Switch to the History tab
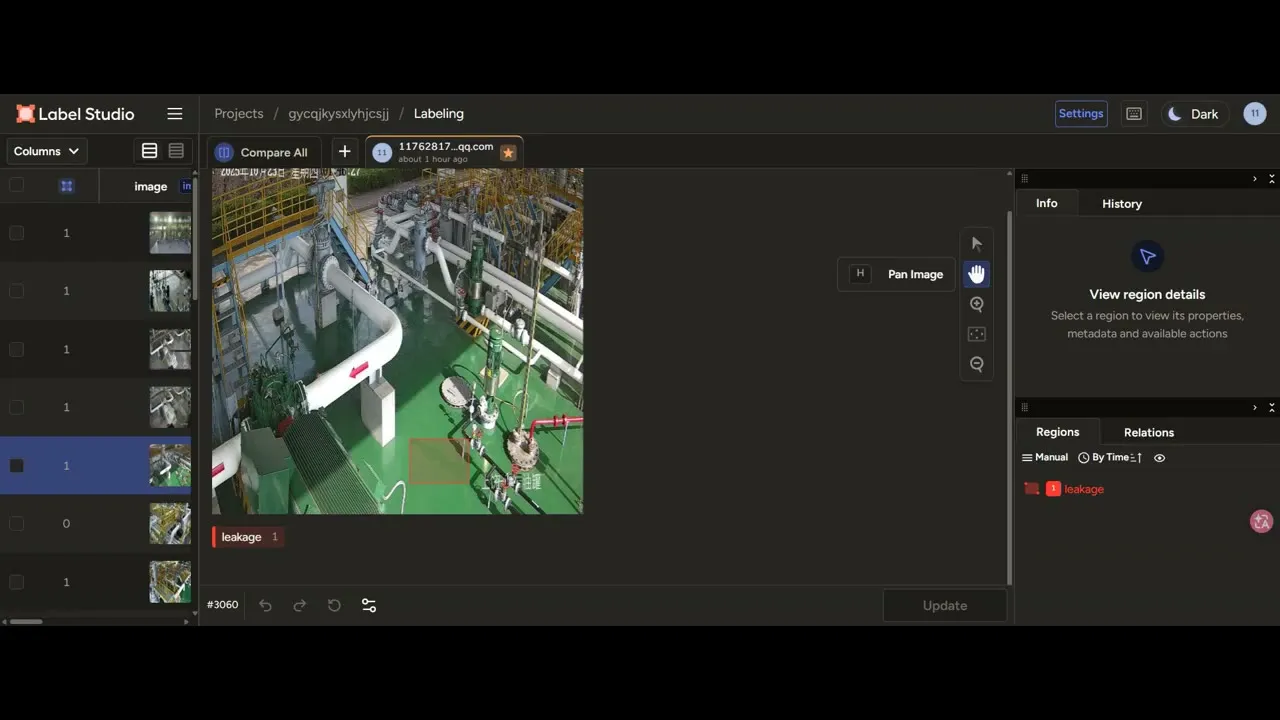Viewport: 1280px width, 720px height. point(1122,204)
